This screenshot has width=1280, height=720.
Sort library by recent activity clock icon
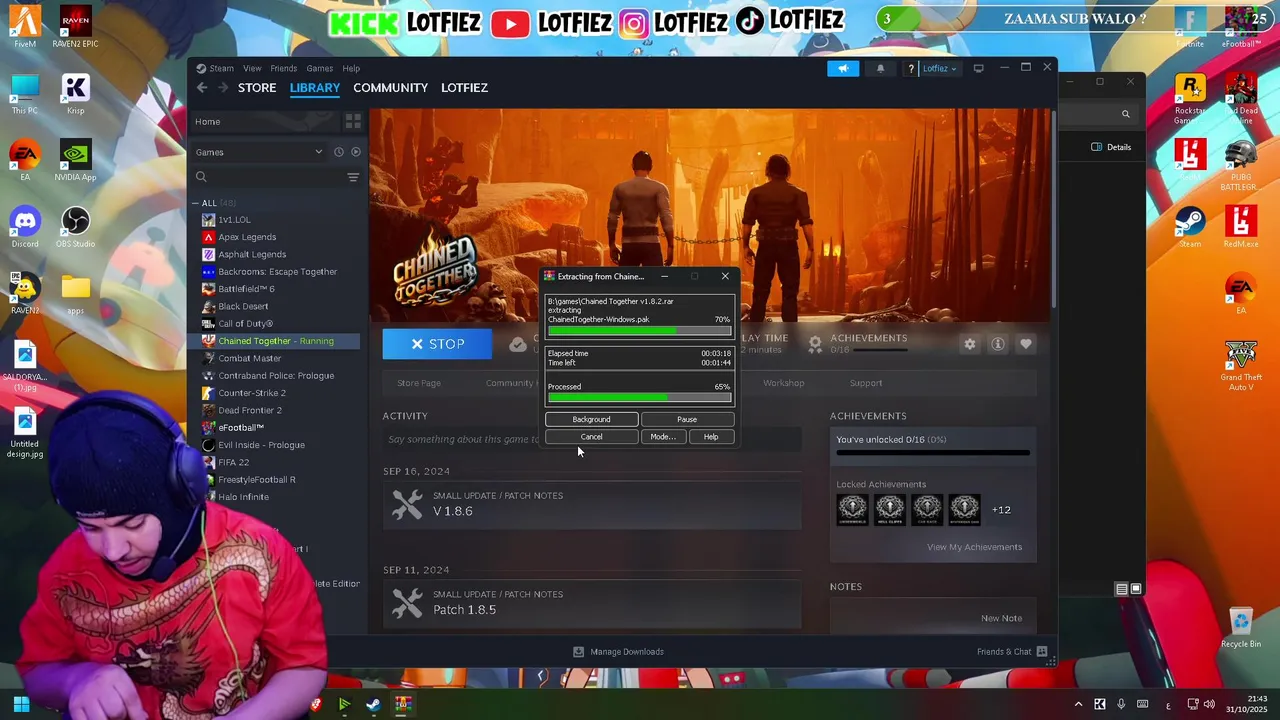pyautogui.click(x=339, y=152)
